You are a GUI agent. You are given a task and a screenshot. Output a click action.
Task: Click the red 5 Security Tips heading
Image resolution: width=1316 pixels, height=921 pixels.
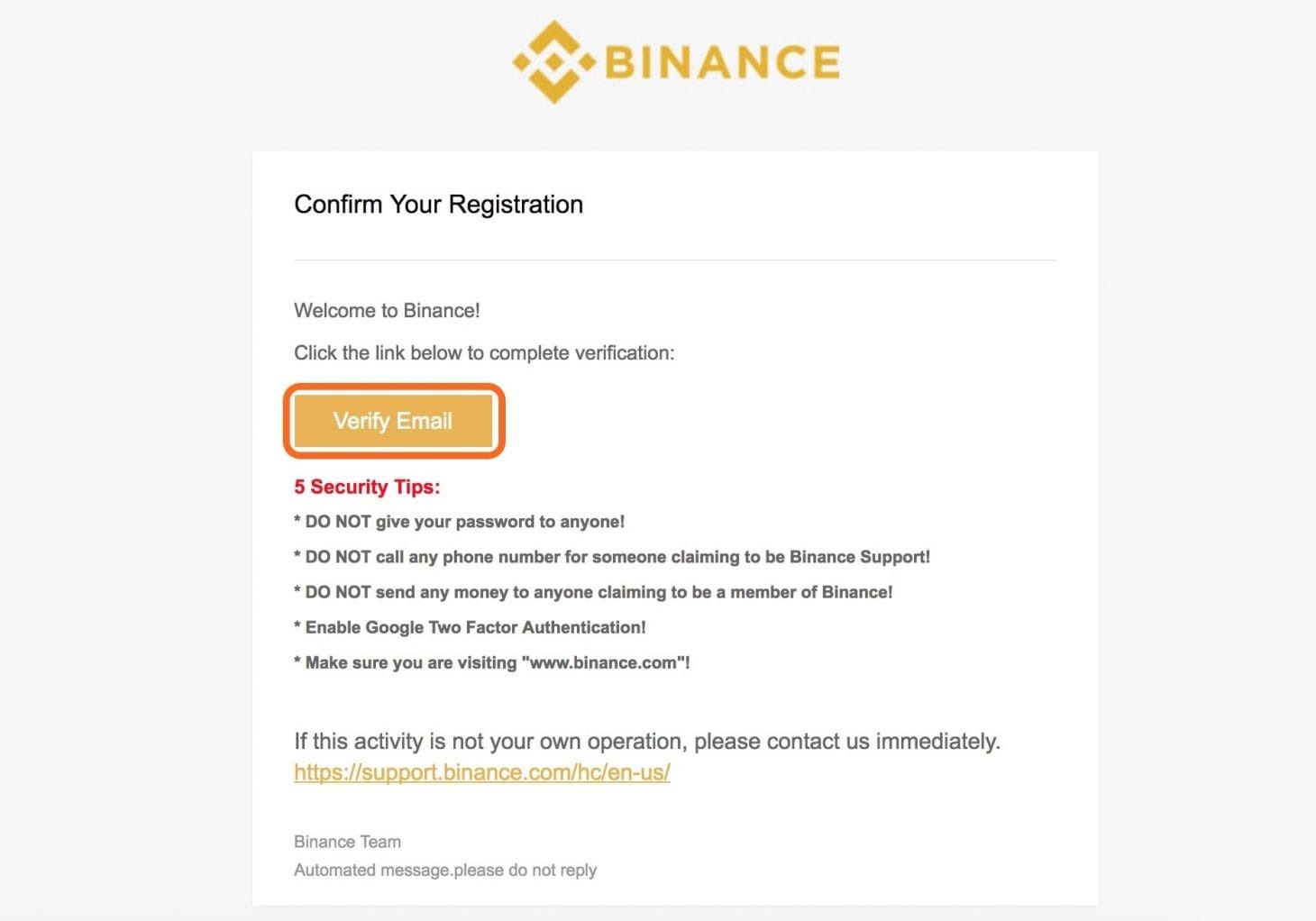coord(367,487)
